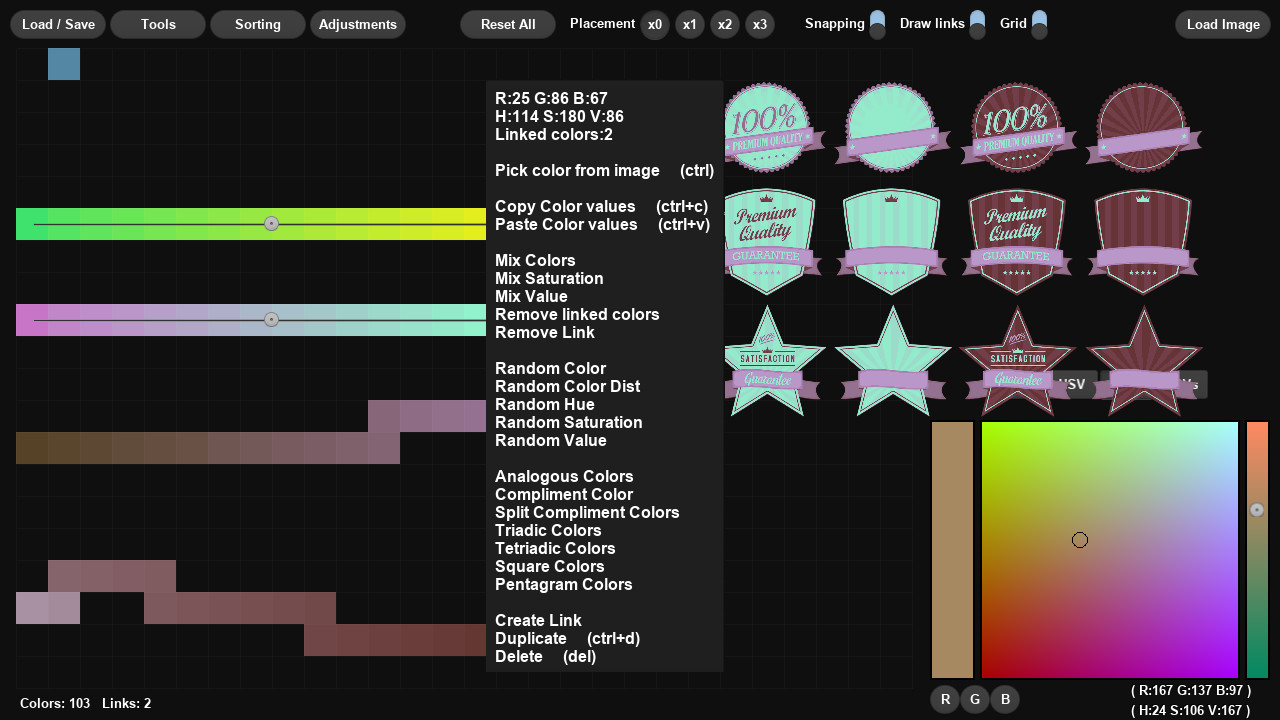1280x720 pixels.
Task: Choose Mix Colors from context menu
Action: click(535, 260)
